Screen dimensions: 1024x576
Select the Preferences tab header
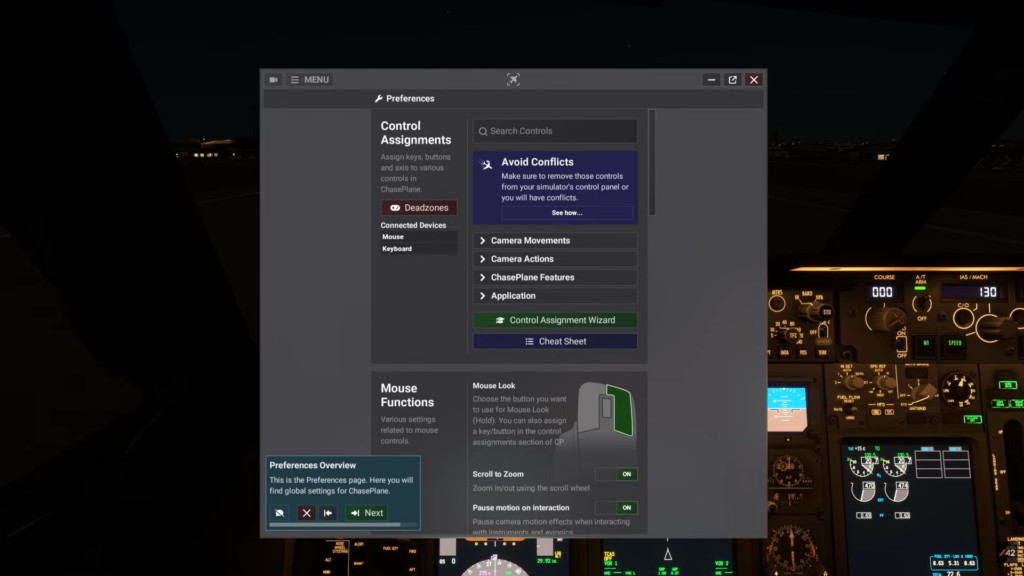click(404, 99)
